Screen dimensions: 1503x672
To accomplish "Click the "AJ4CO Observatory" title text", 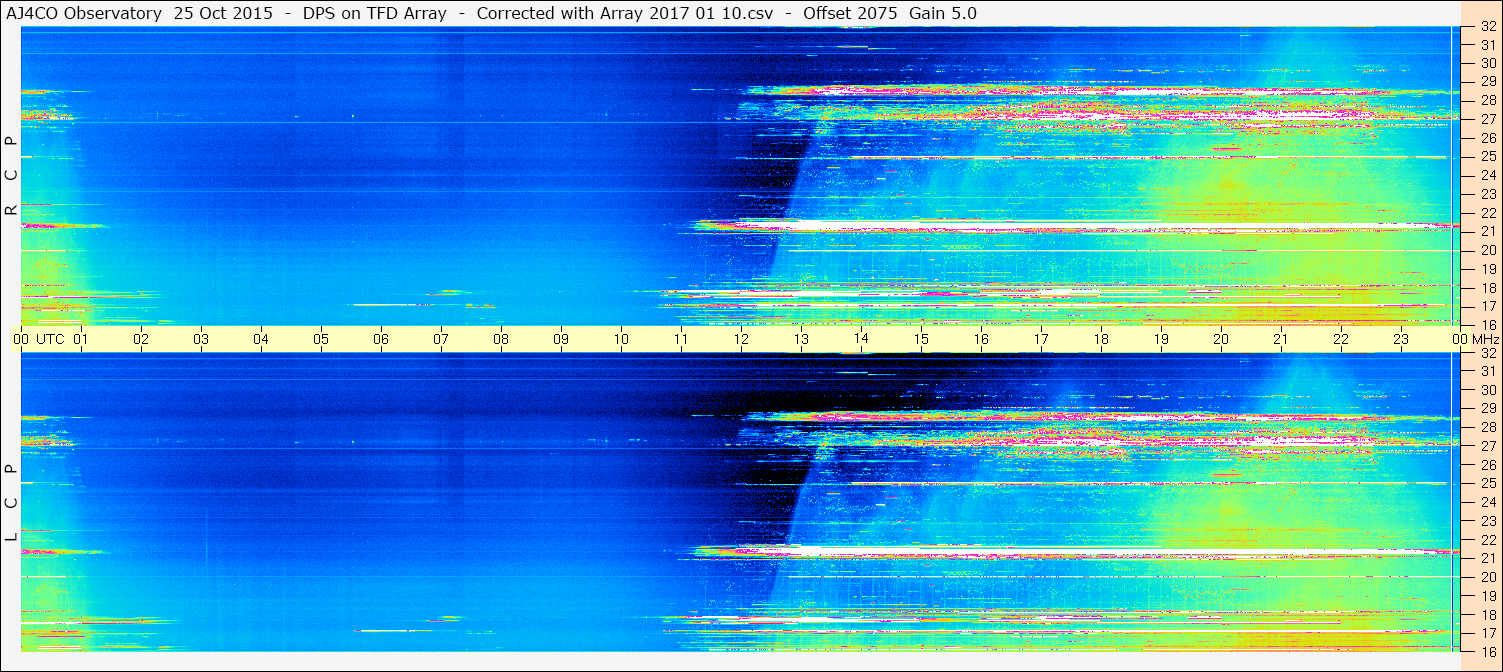I will pyautogui.click(x=85, y=13).
